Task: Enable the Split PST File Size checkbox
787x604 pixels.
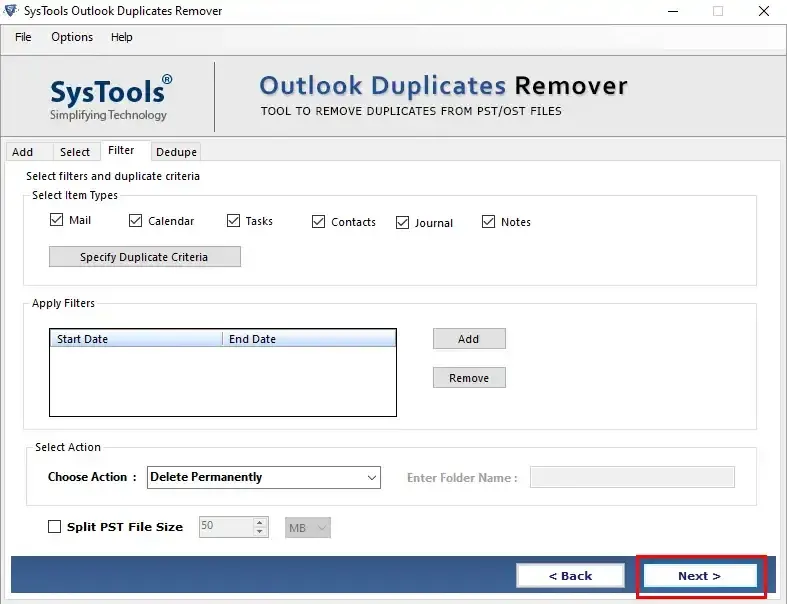Action: tap(54, 527)
